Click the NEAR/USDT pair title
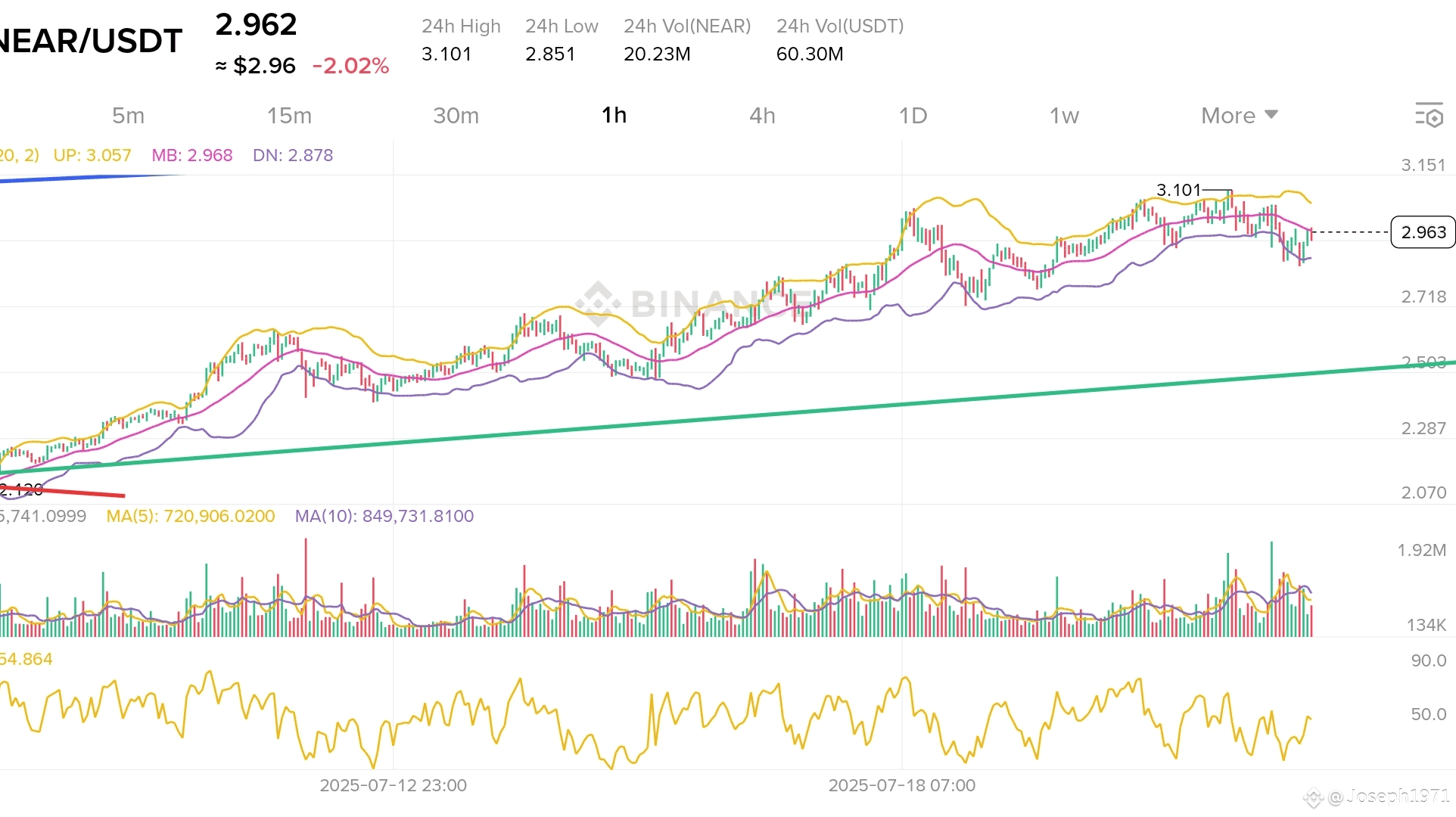This screenshot has width=1456, height=817. (91, 41)
